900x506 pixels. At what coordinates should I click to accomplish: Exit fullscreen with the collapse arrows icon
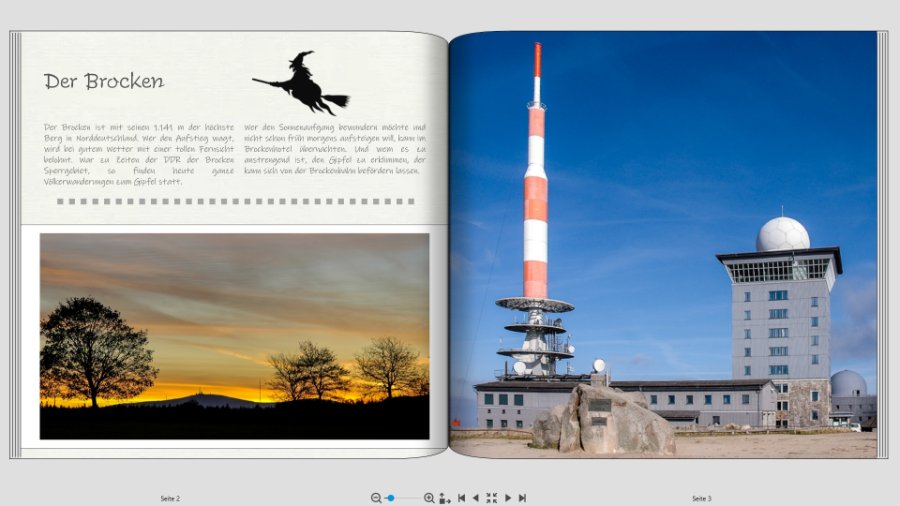(x=491, y=498)
